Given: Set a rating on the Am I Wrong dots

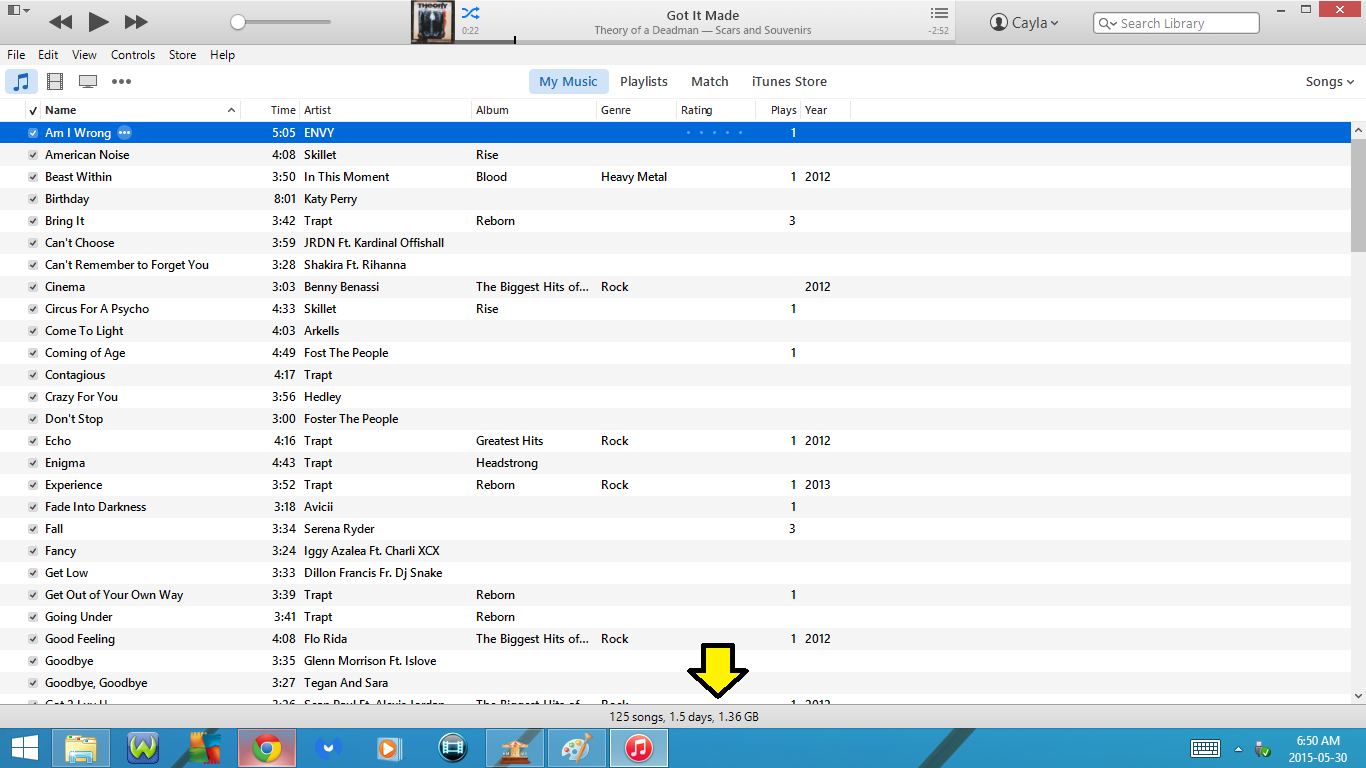Looking at the screenshot, I should click(x=714, y=133).
